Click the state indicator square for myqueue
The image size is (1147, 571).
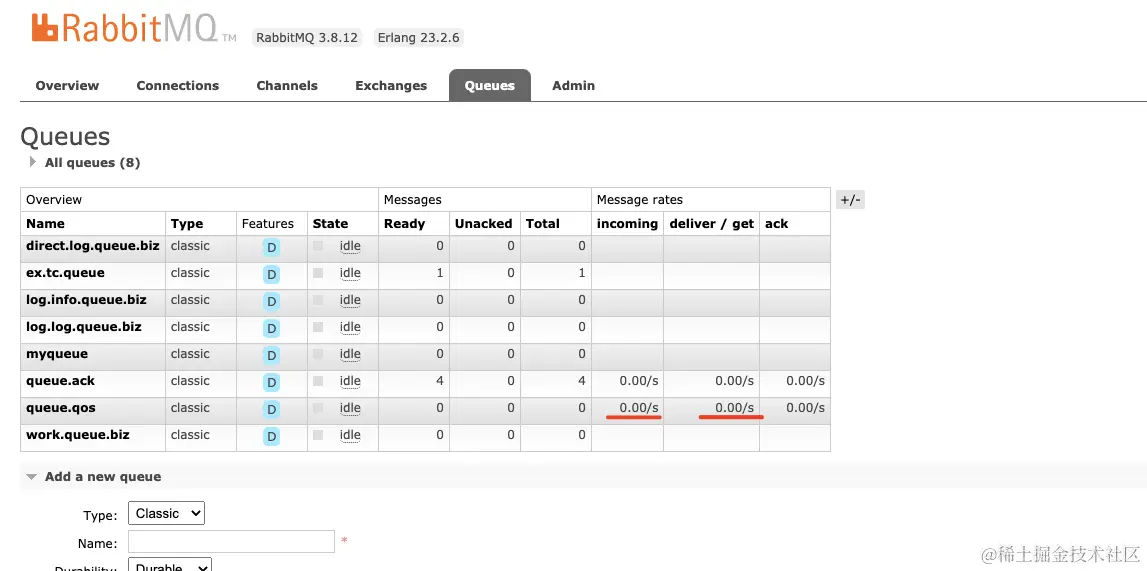pyautogui.click(x=318, y=355)
